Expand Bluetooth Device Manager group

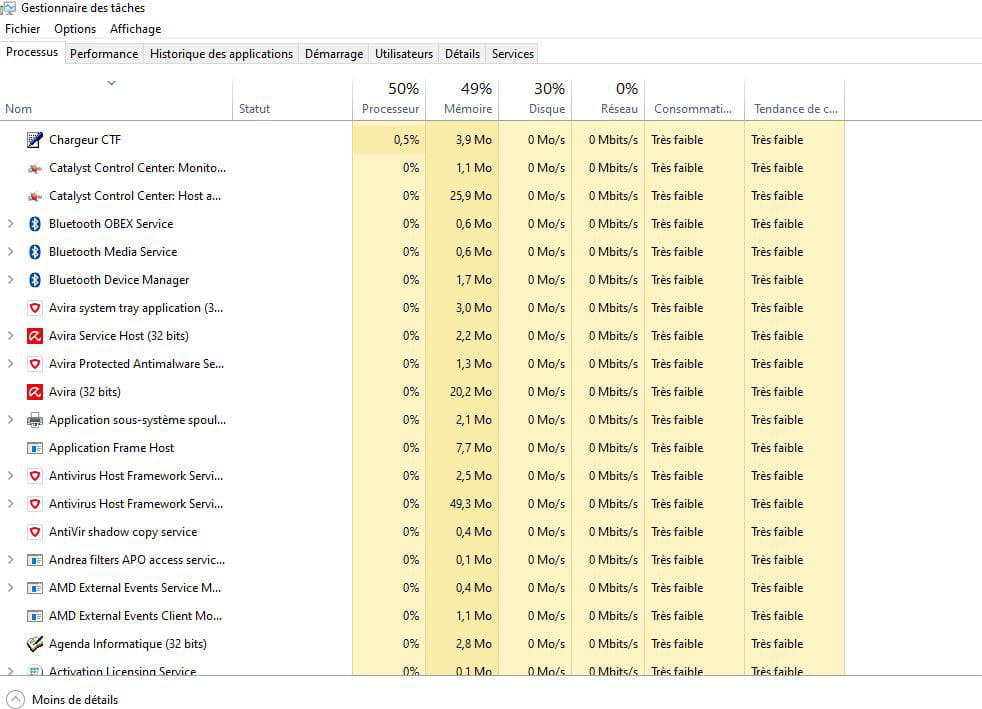10,280
